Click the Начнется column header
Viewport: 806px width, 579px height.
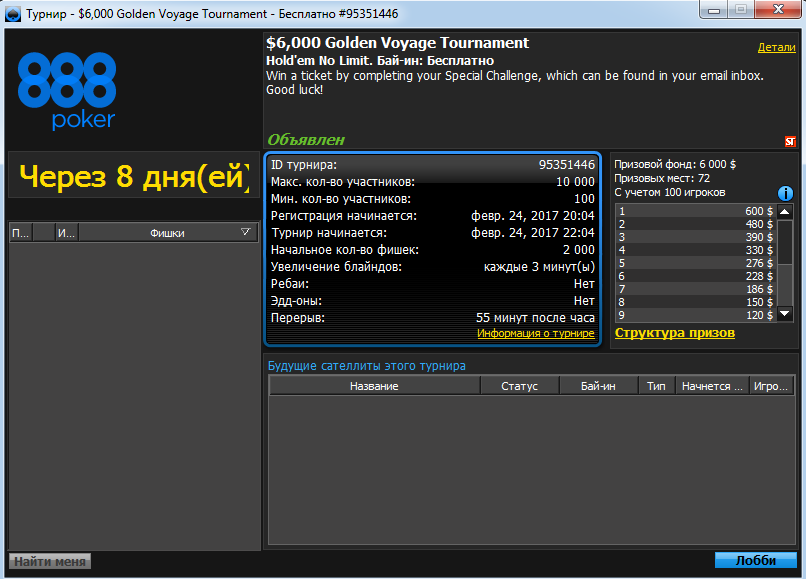pyautogui.click(x=712, y=386)
